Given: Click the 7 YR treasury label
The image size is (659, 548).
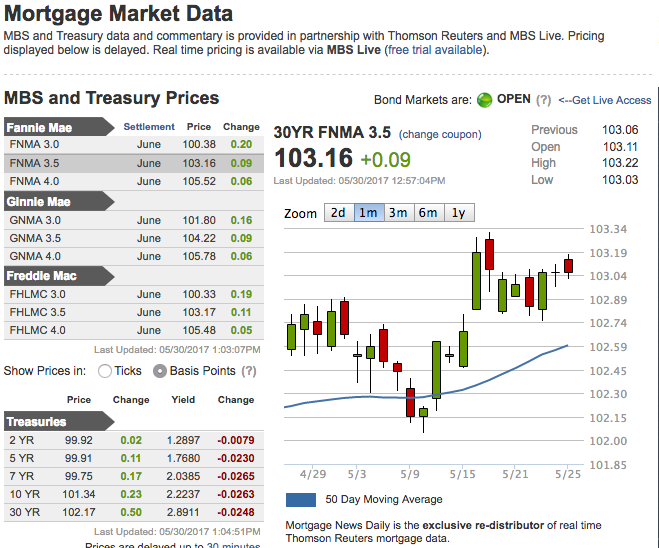Looking at the screenshot, I should [x=21, y=477].
